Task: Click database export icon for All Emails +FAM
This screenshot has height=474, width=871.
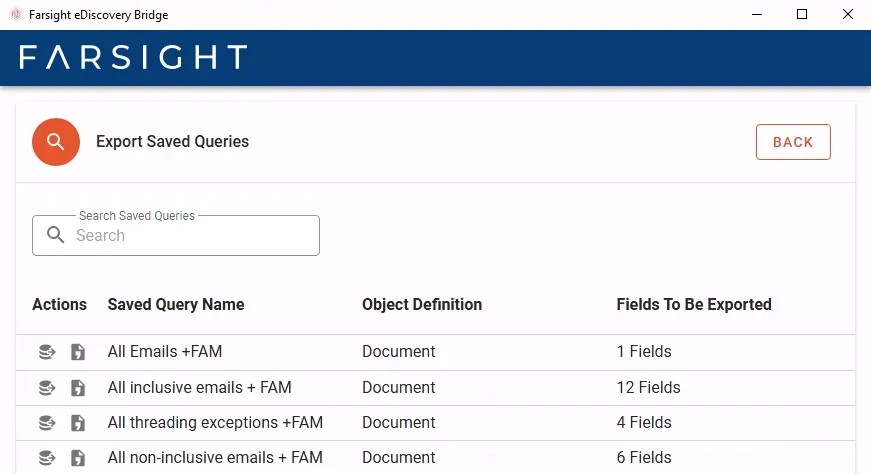Action: click(46, 352)
